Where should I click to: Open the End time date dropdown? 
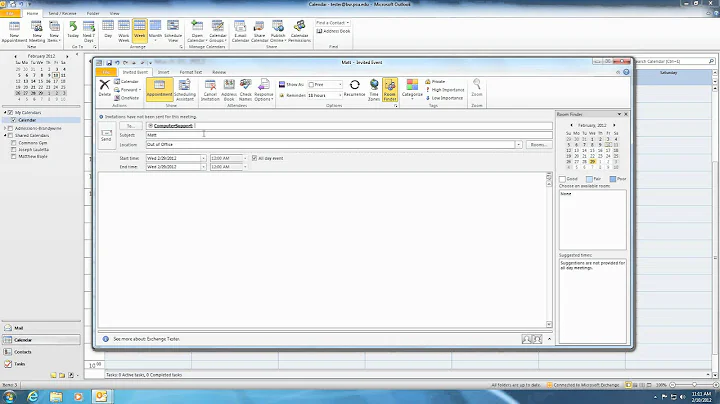pyautogui.click(x=203, y=167)
